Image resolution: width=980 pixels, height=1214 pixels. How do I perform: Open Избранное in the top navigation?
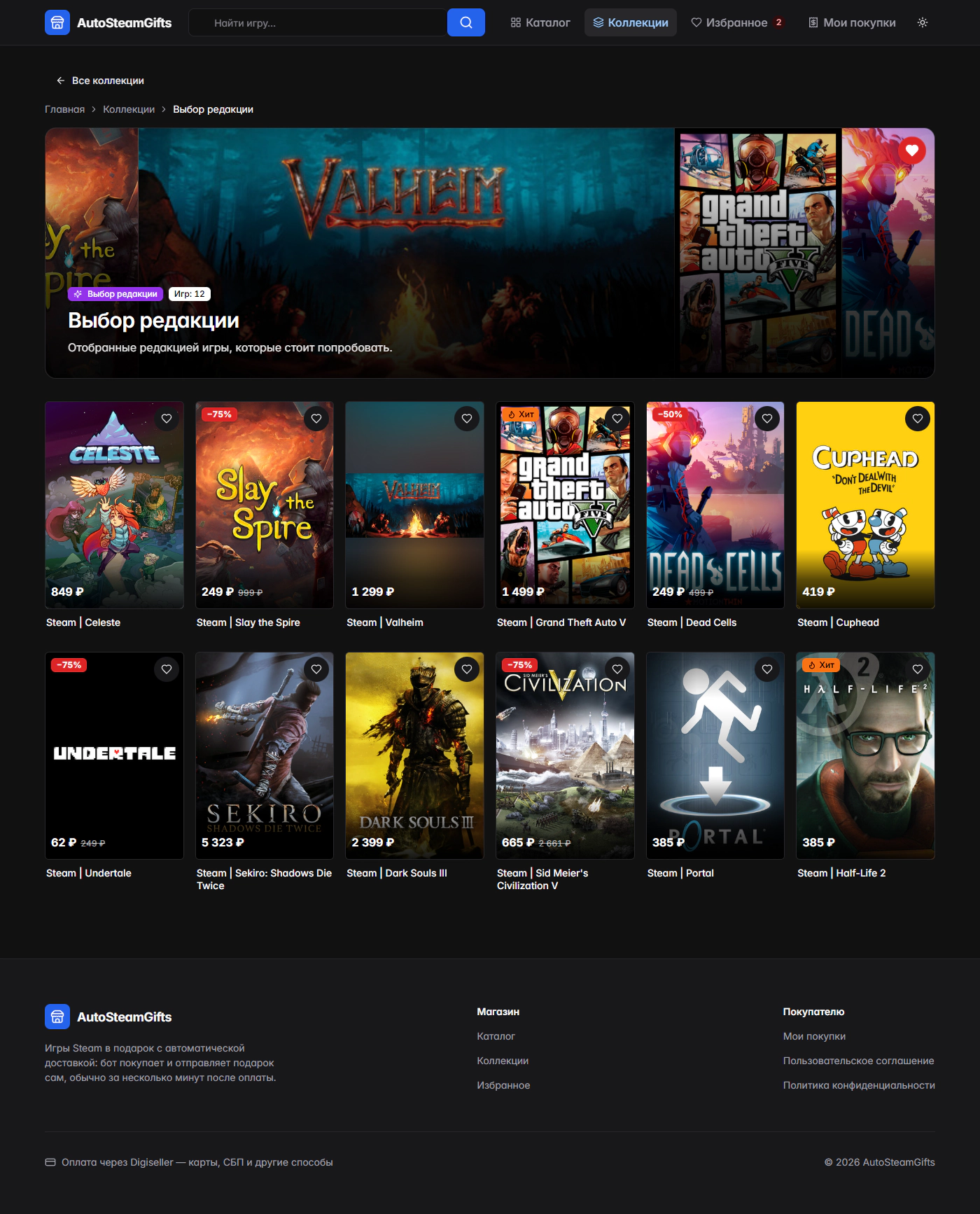pos(737,22)
